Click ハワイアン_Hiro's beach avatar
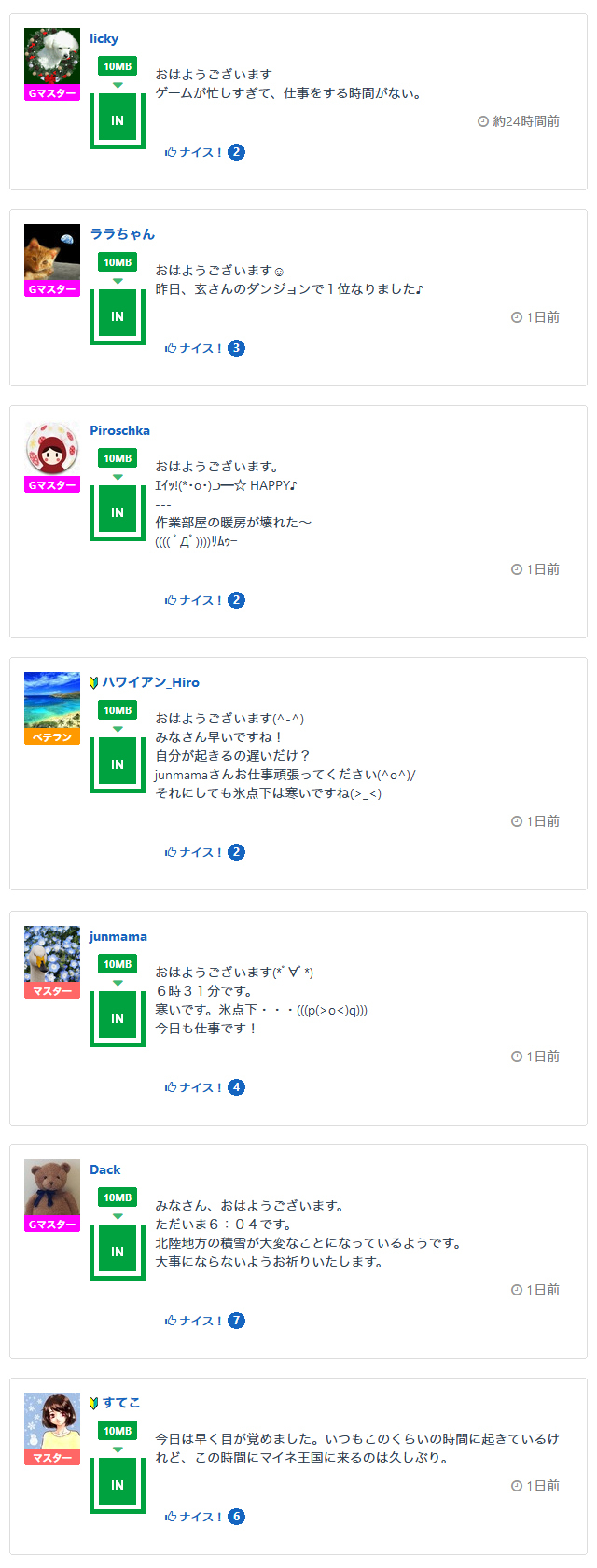597x1568 pixels. point(52,700)
